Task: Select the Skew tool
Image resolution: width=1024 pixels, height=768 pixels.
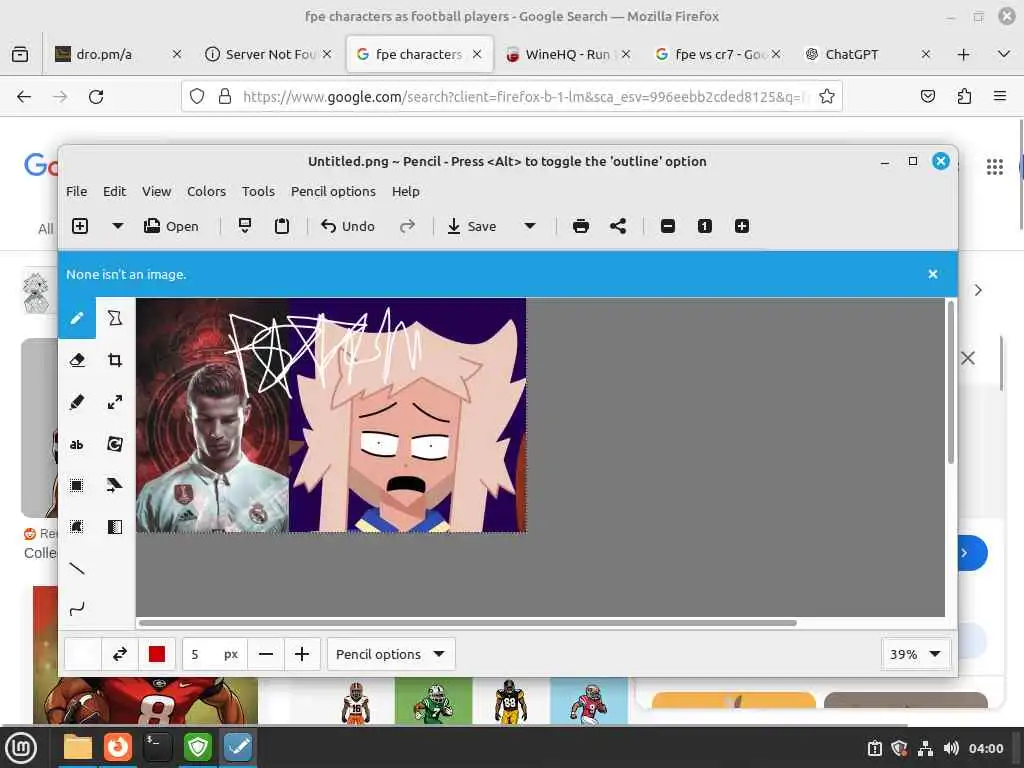Action: pos(115,485)
